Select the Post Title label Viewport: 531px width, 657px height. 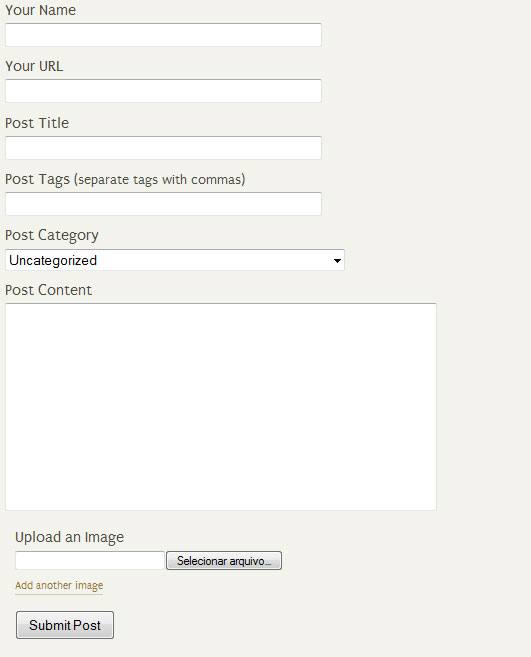pyautogui.click(x=37, y=123)
